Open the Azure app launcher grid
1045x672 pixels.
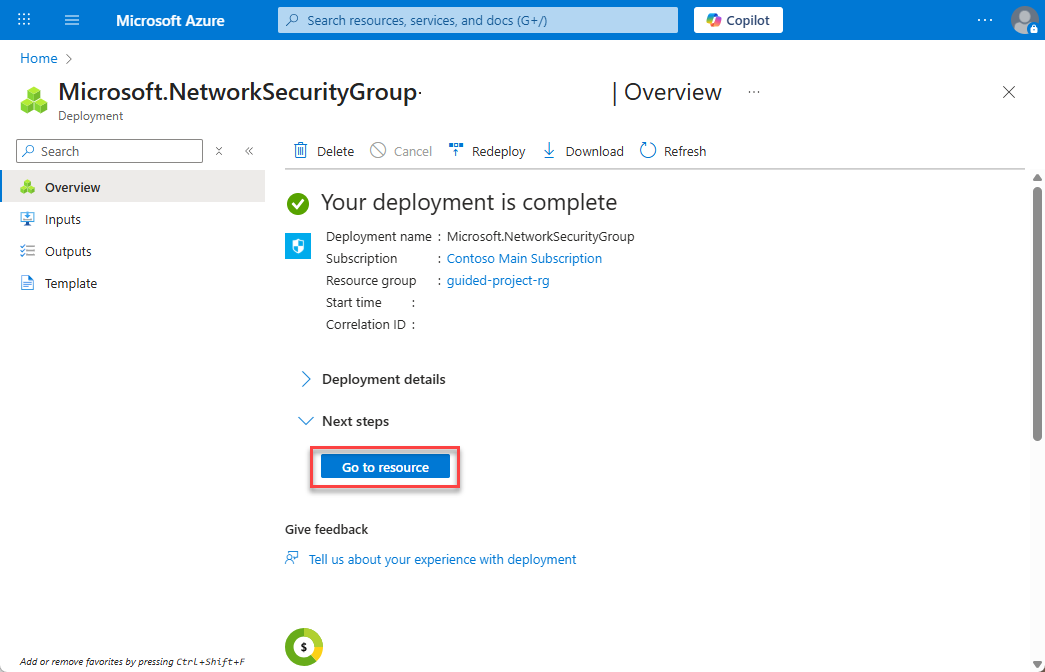pyautogui.click(x=24, y=20)
